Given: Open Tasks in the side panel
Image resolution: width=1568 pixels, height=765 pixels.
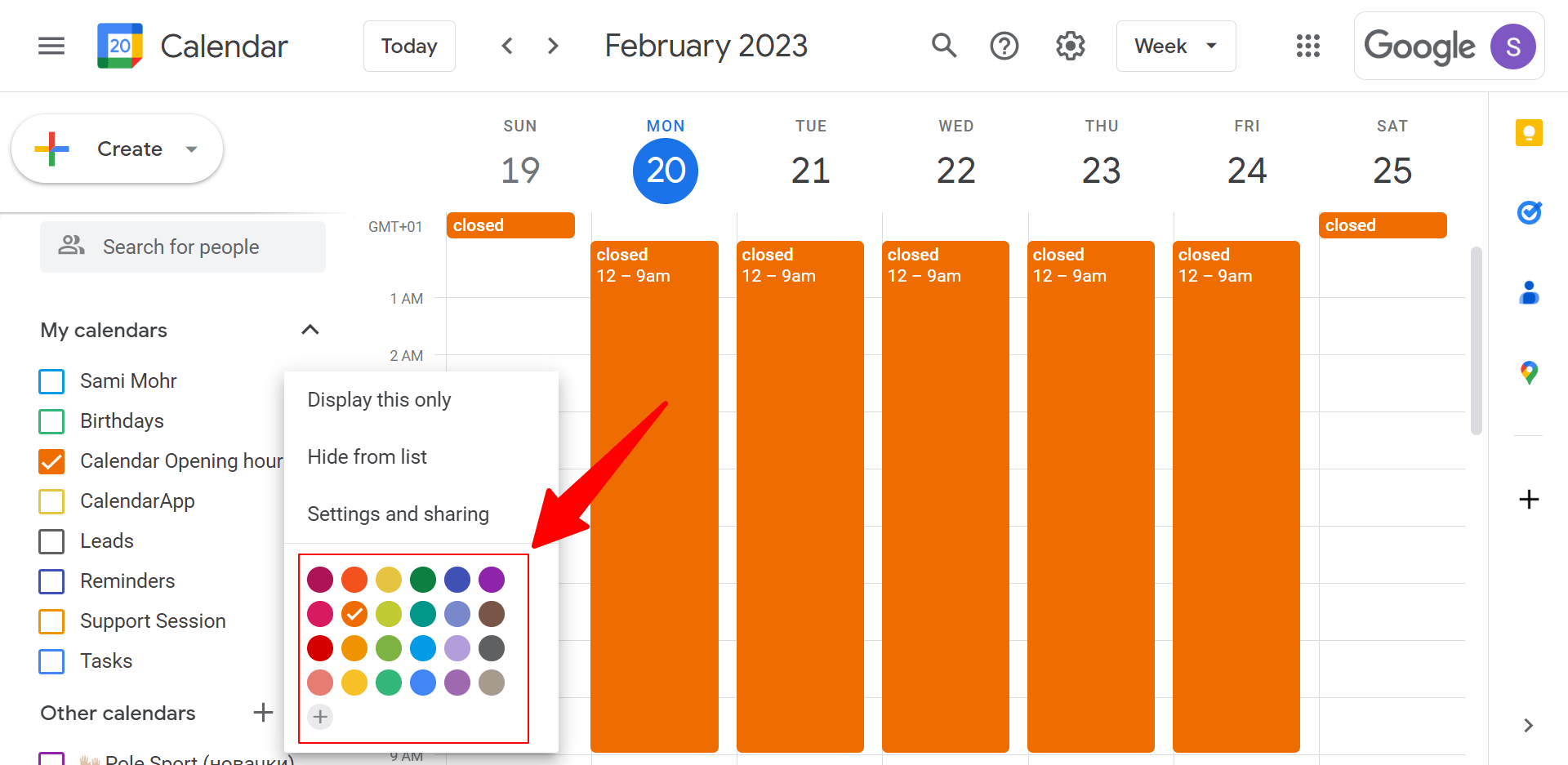Looking at the screenshot, I should (1529, 213).
